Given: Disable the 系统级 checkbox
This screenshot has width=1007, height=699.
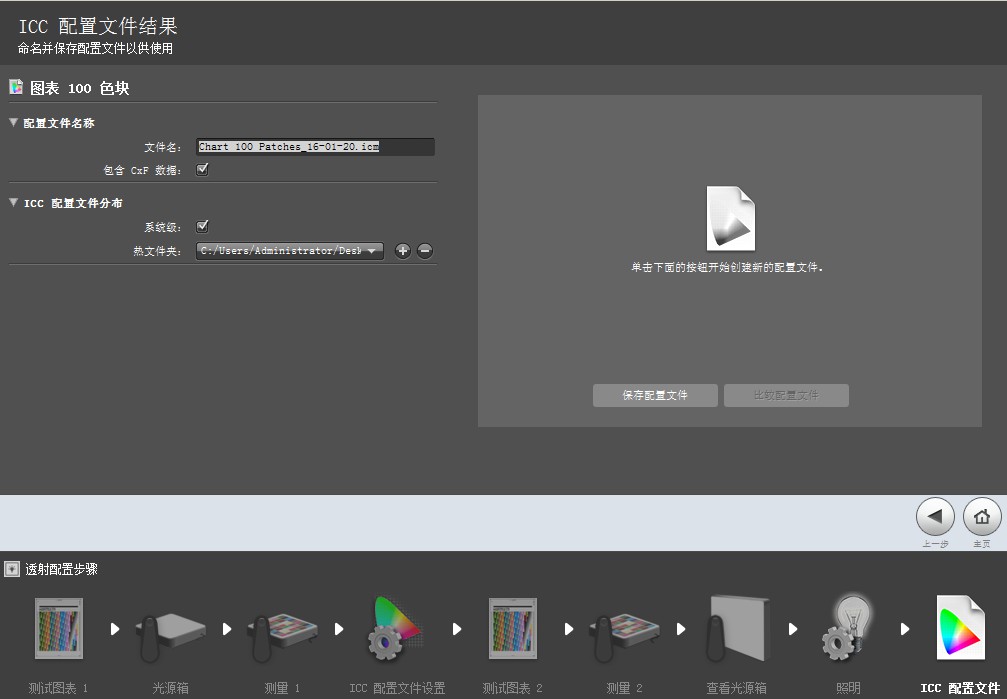Looking at the screenshot, I should click(x=202, y=227).
